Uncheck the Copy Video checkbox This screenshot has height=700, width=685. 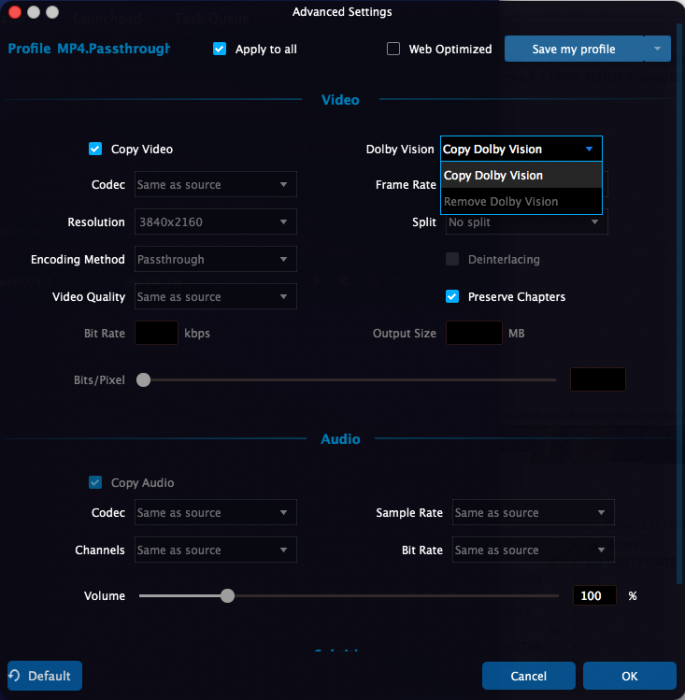pos(95,149)
